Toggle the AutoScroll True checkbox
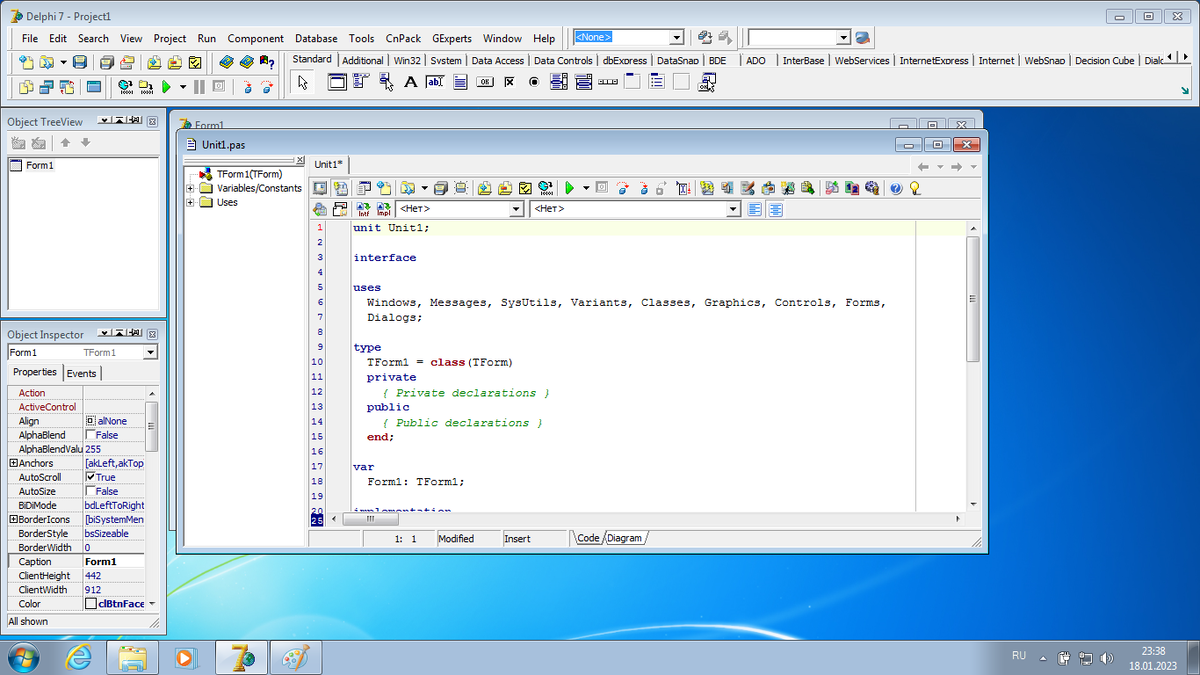 pos(91,477)
